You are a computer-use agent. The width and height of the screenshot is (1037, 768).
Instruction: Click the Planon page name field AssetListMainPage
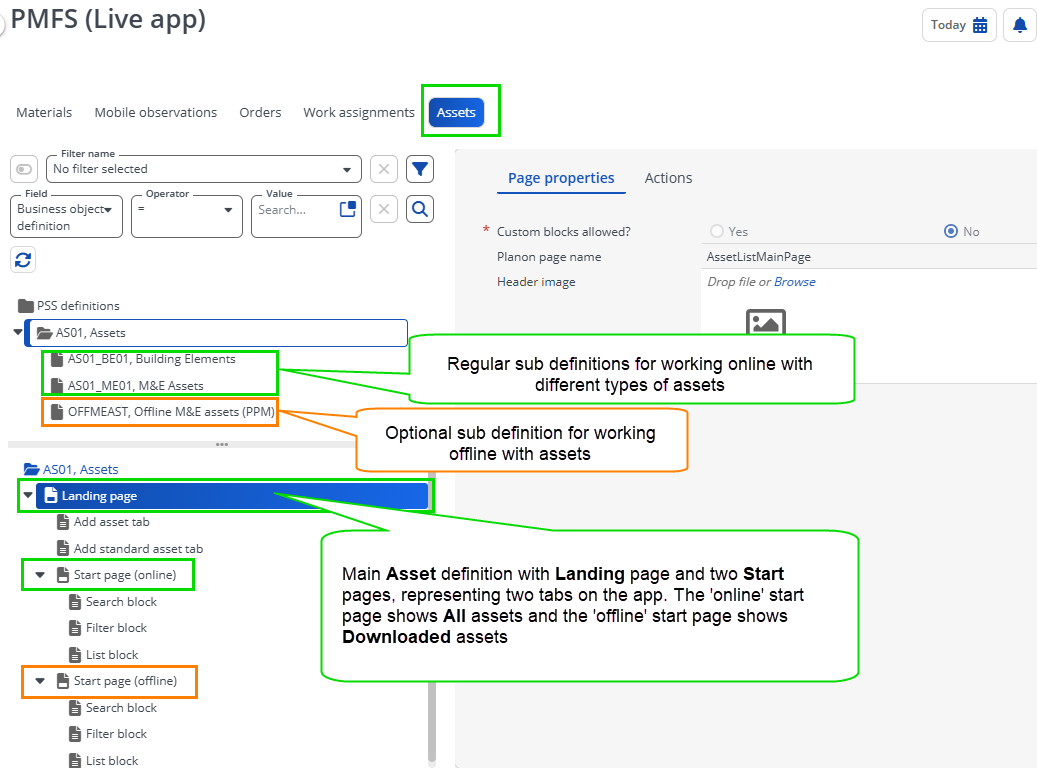point(869,257)
